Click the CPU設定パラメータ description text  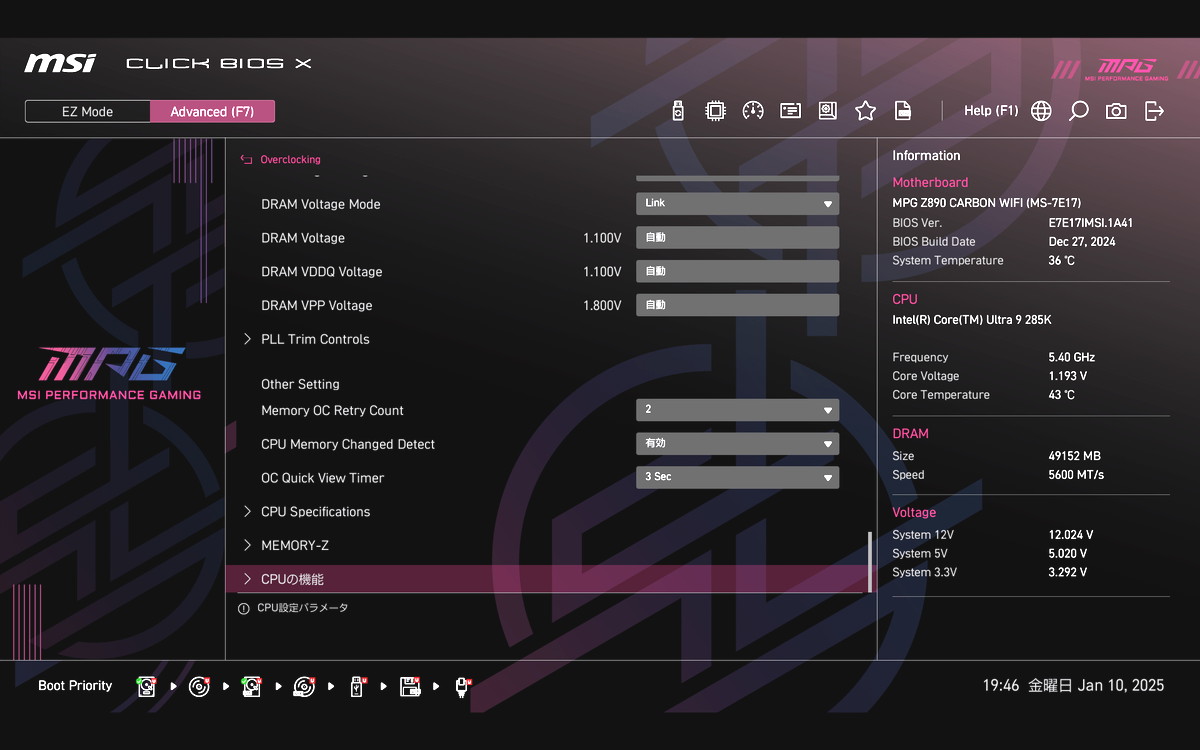[x=303, y=608]
